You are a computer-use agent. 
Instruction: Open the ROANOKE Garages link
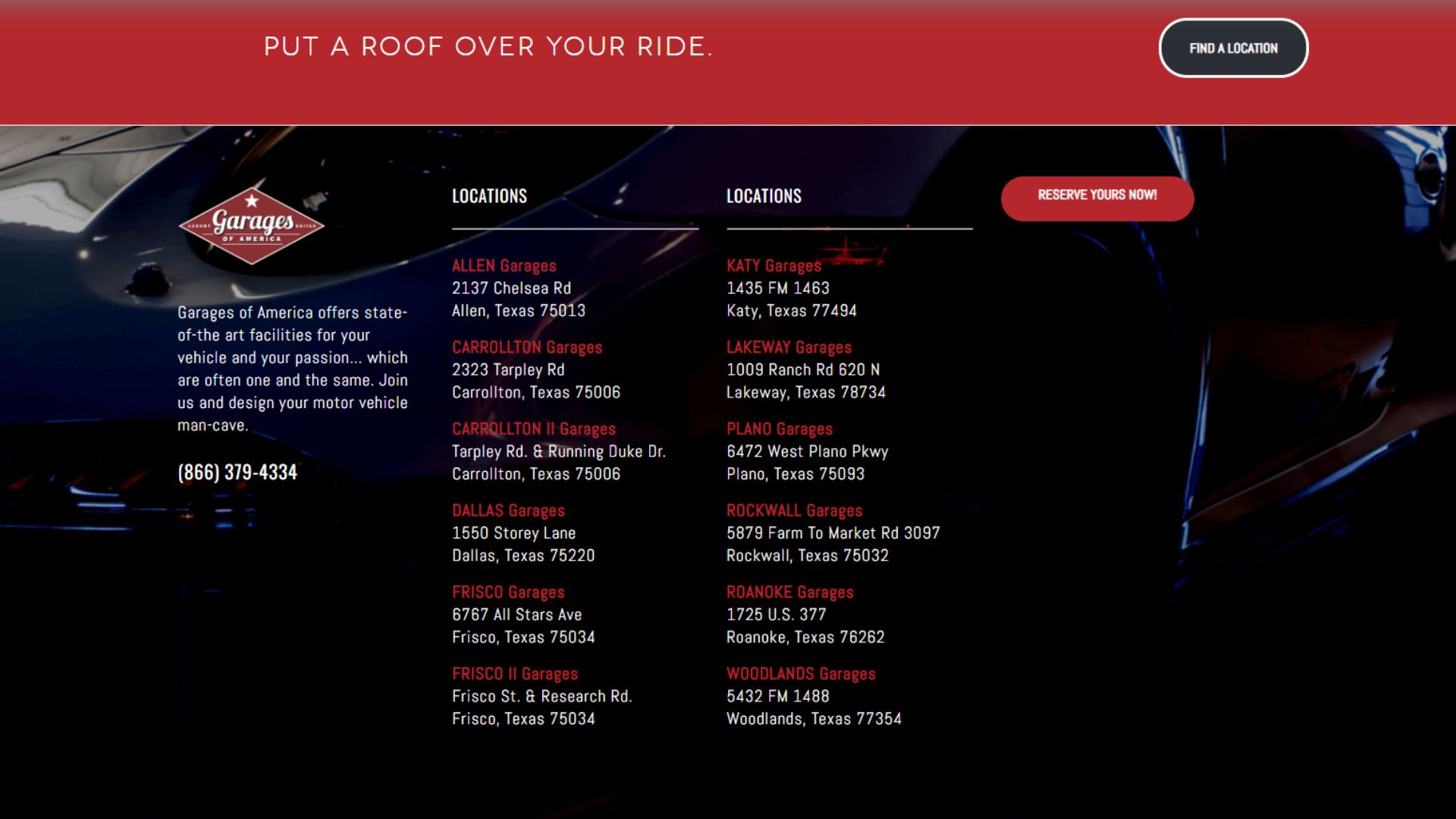point(789,592)
